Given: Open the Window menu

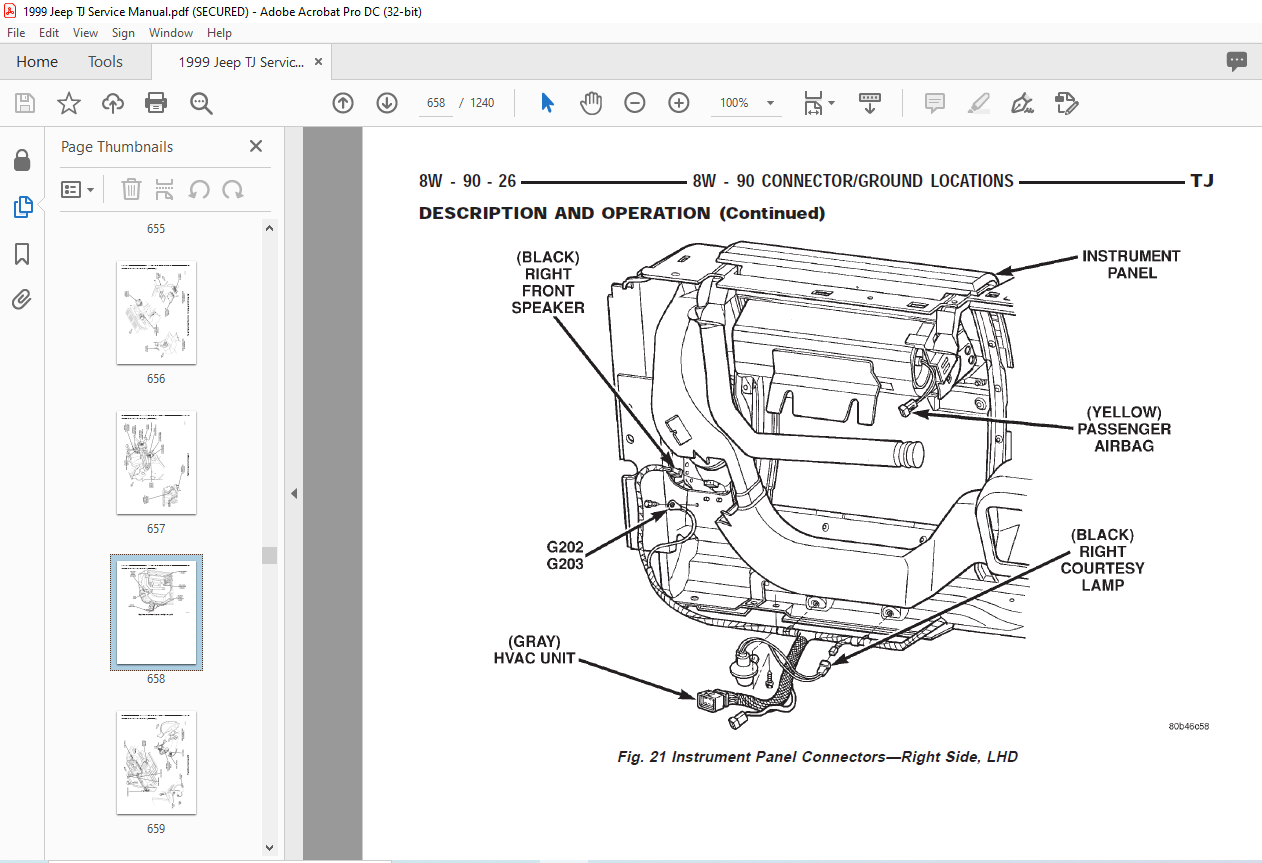Looking at the screenshot, I should click(x=171, y=33).
